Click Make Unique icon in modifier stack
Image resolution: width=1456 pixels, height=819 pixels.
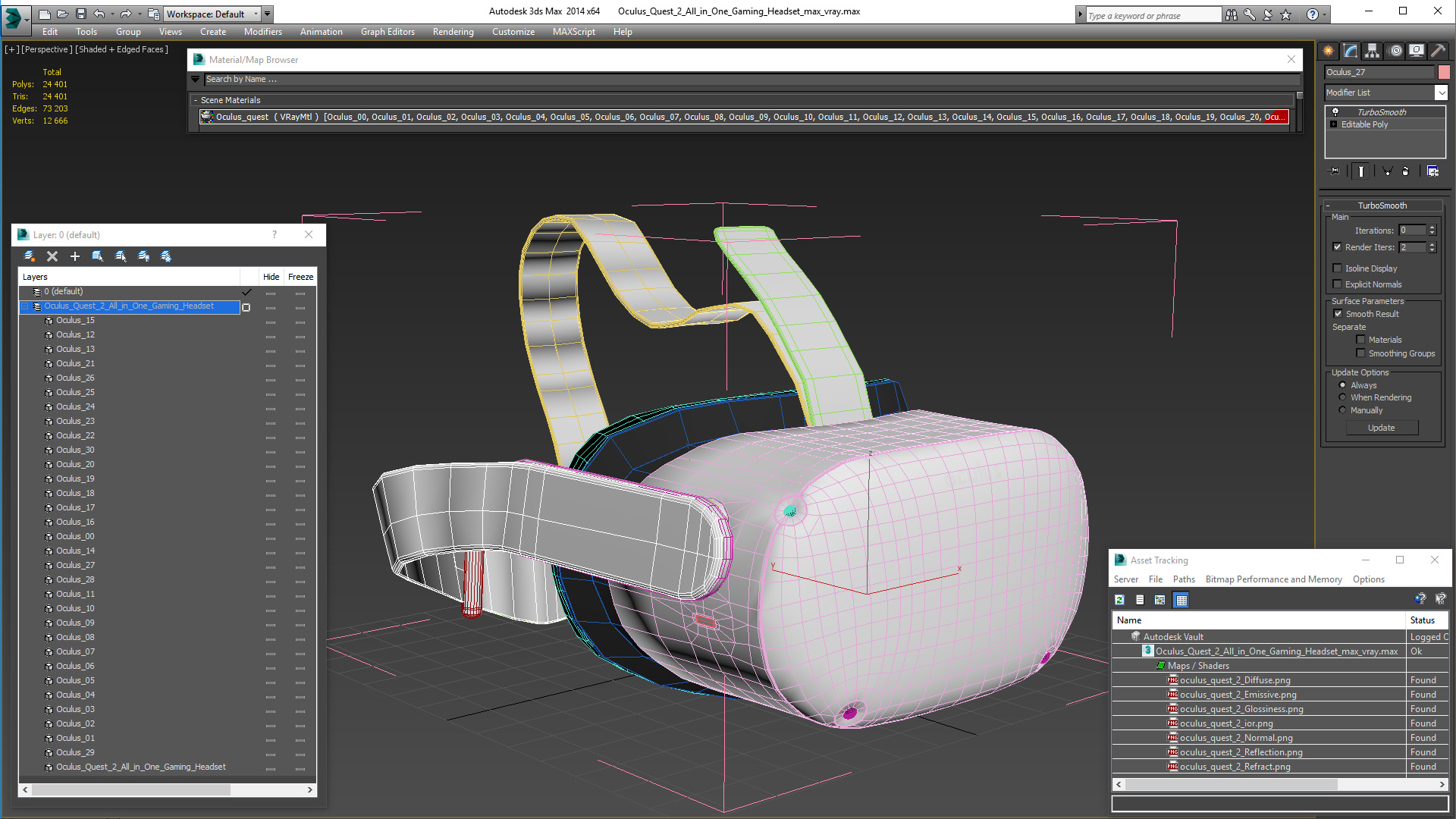click(1387, 171)
